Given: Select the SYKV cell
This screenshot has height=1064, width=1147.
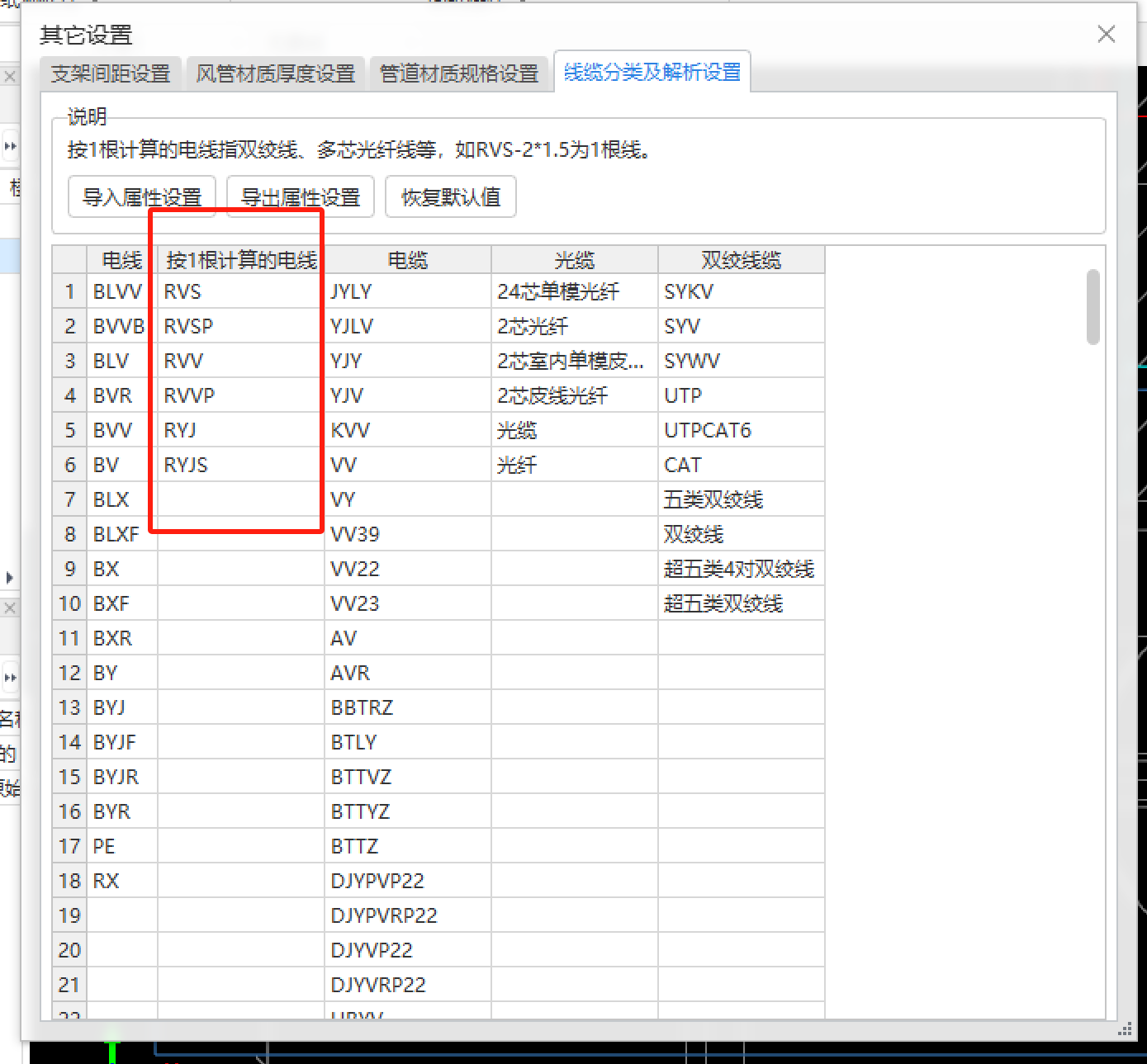Looking at the screenshot, I should pyautogui.click(x=742, y=291).
